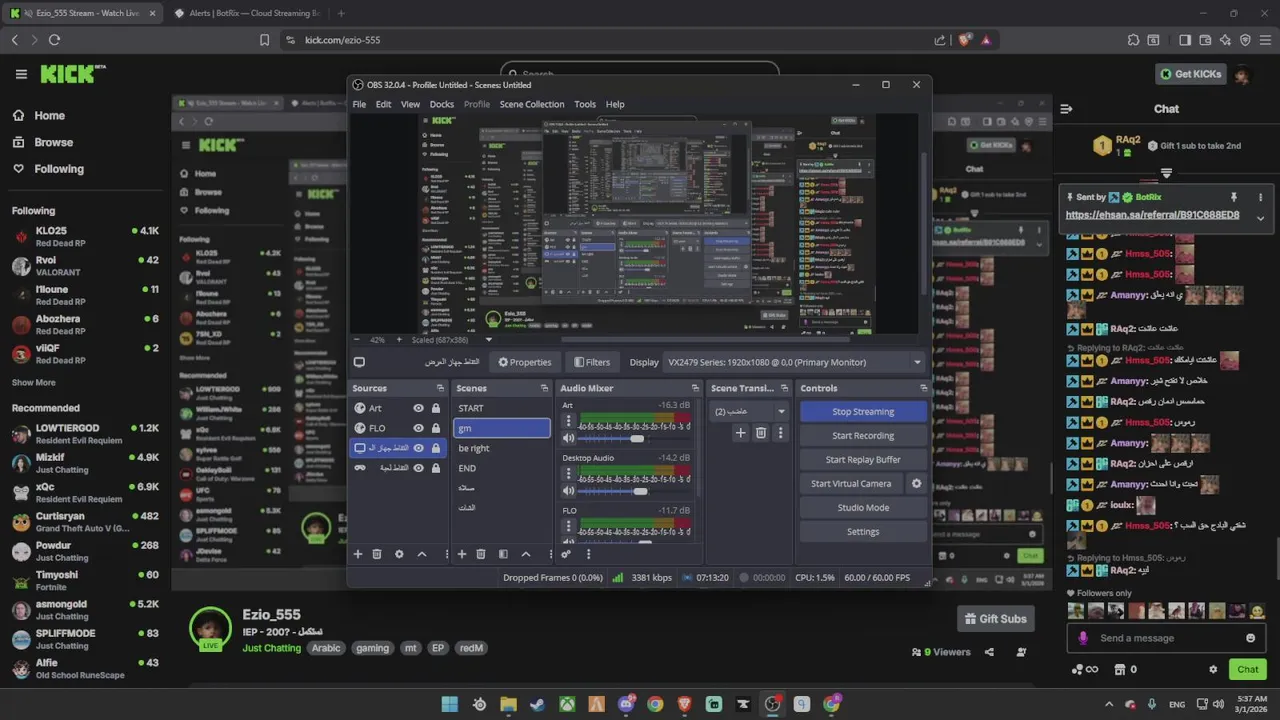Delete selected scene with Scenes trash icon
This screenshot has height=720, width=1280.
pos(481,554)
